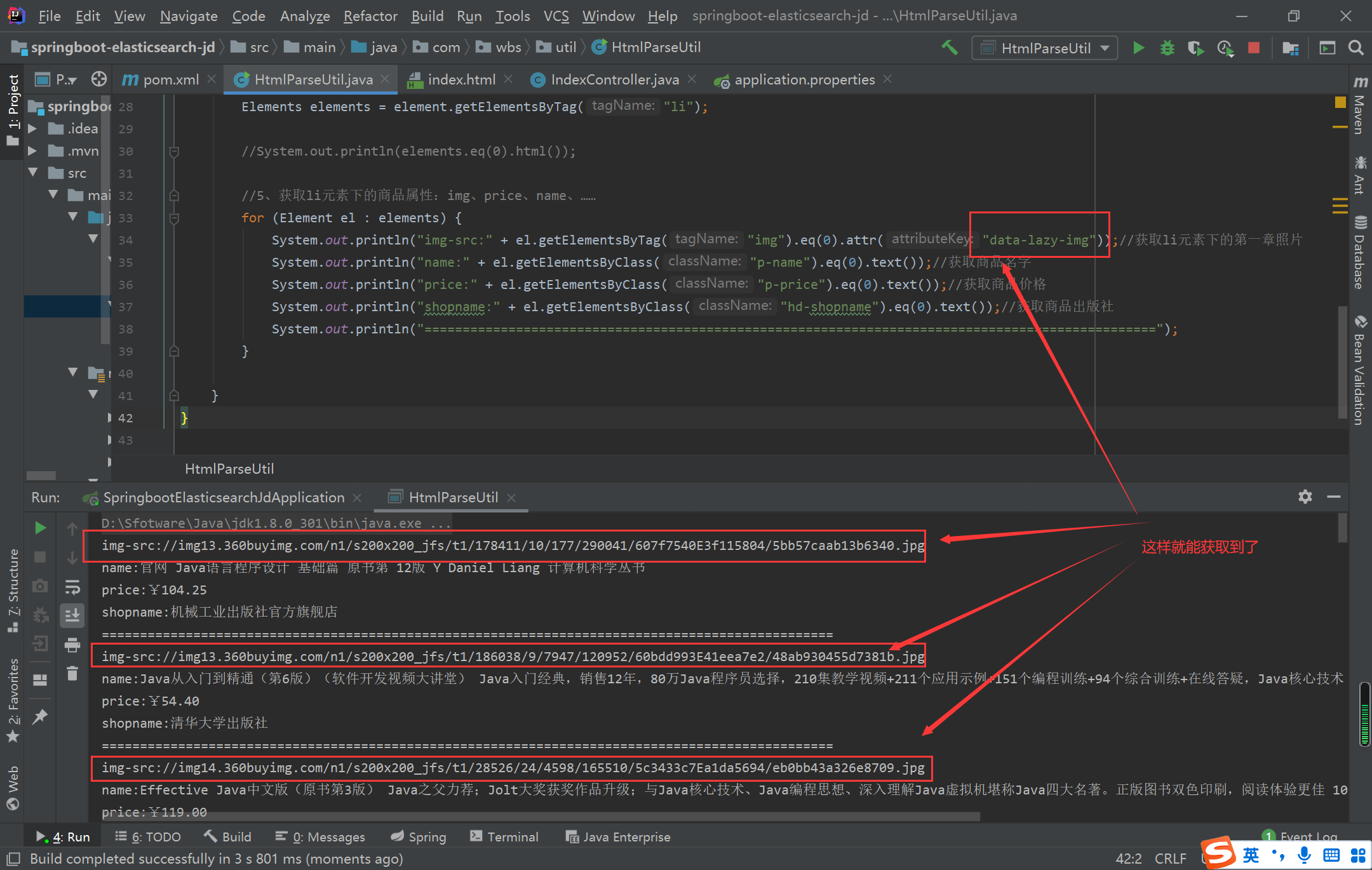This screenshot has width=1372, height=870.
Task: Open the VCS menu
Action: coord(556,16)
